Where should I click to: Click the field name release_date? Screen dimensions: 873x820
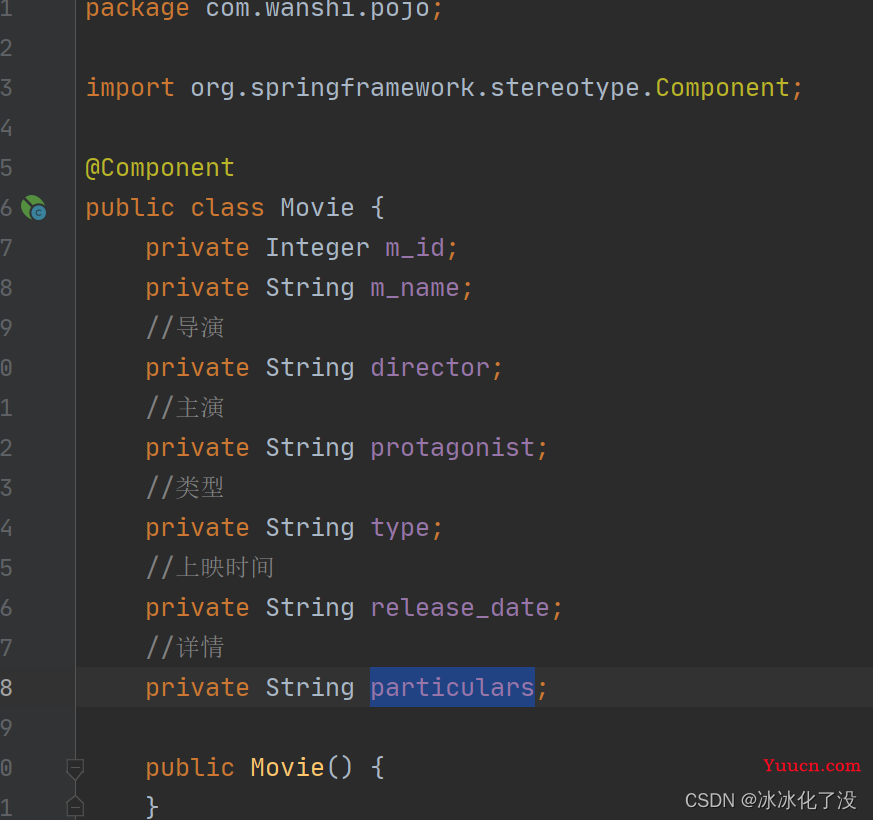coord(460,608)
